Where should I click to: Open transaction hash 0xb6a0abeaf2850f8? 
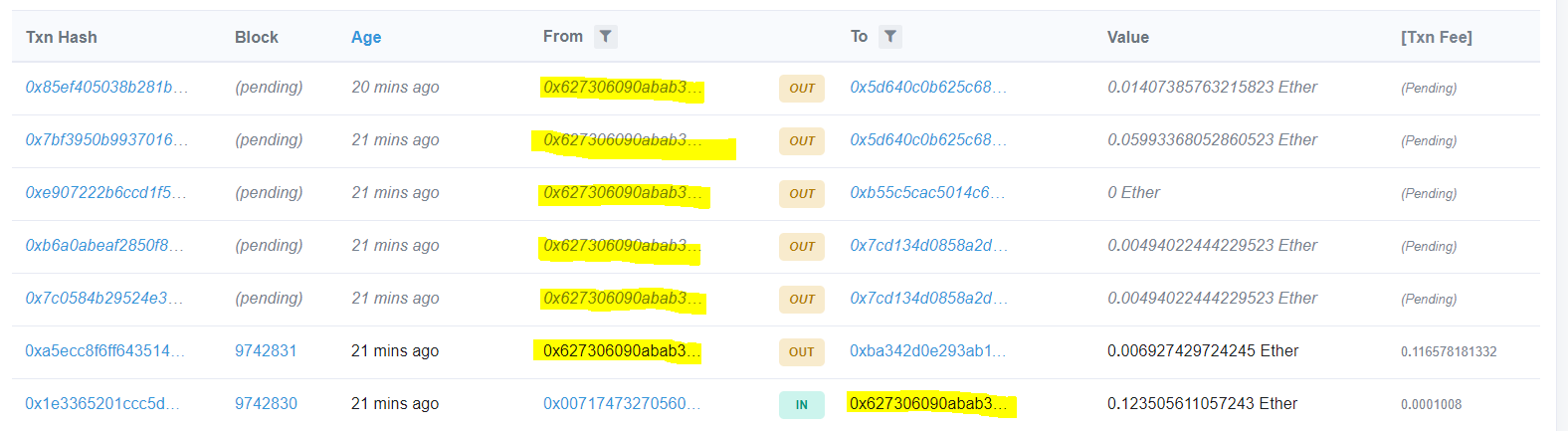pos(104,246)
